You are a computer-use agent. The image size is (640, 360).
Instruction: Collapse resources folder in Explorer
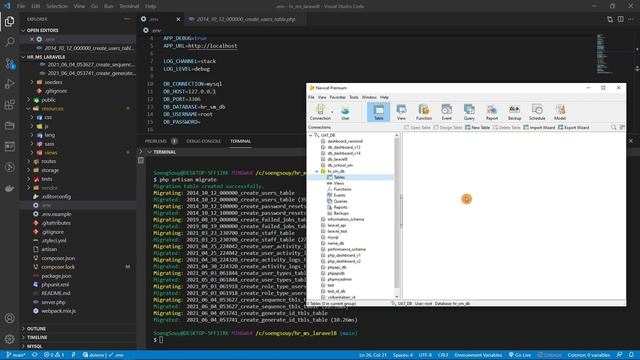pos(29,109)
